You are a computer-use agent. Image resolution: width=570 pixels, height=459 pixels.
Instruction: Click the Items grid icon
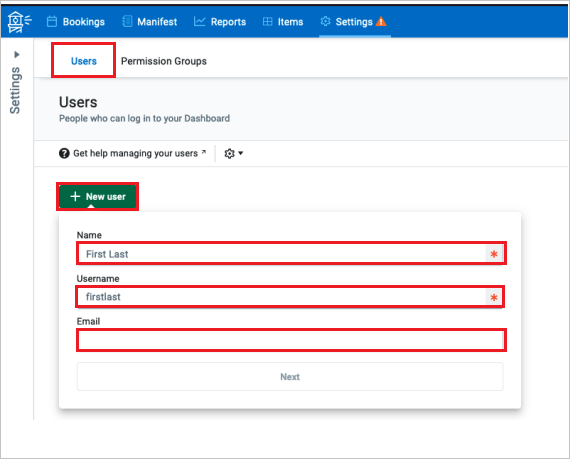click(x=268, y=22)
